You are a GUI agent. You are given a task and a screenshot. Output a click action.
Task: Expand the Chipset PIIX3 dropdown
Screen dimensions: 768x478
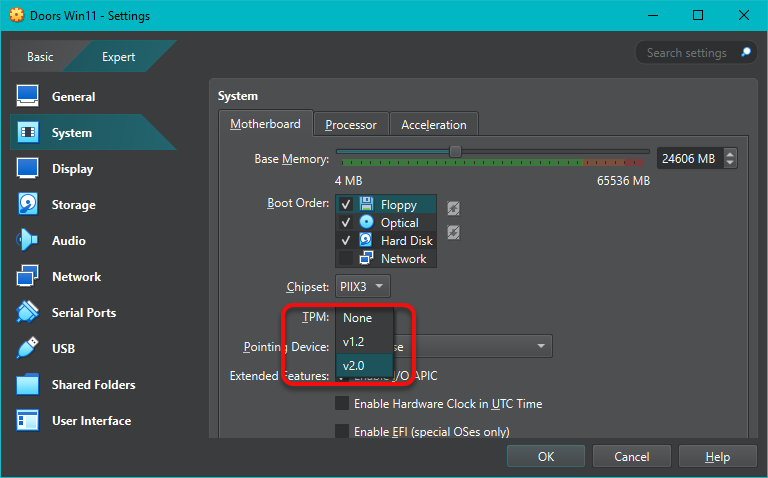click(363, 287)
